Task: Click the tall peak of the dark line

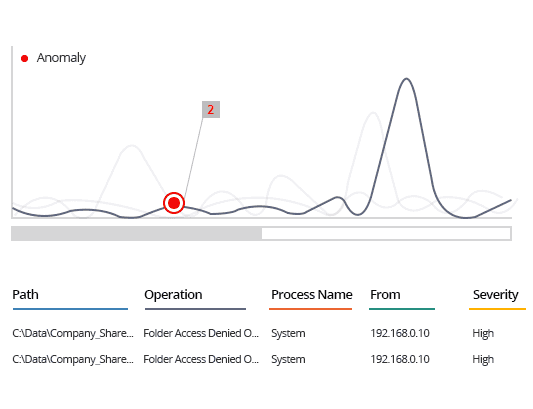Action: [406, 79]
